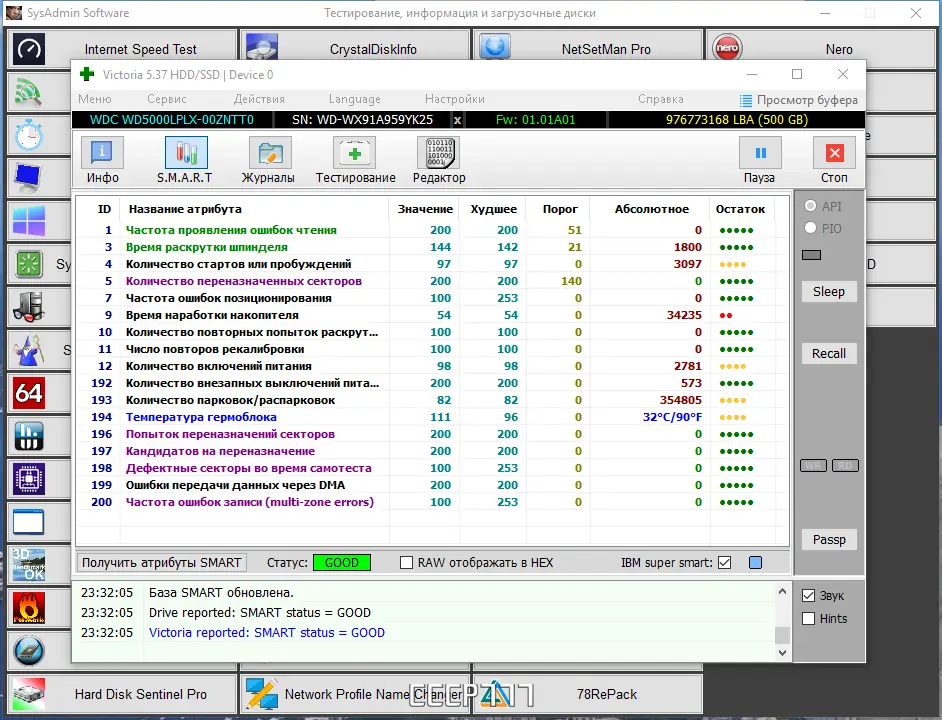Click the blue monitor sidebar icon
The height and width of the screenshot is (720, 942).
pos(28,177)
